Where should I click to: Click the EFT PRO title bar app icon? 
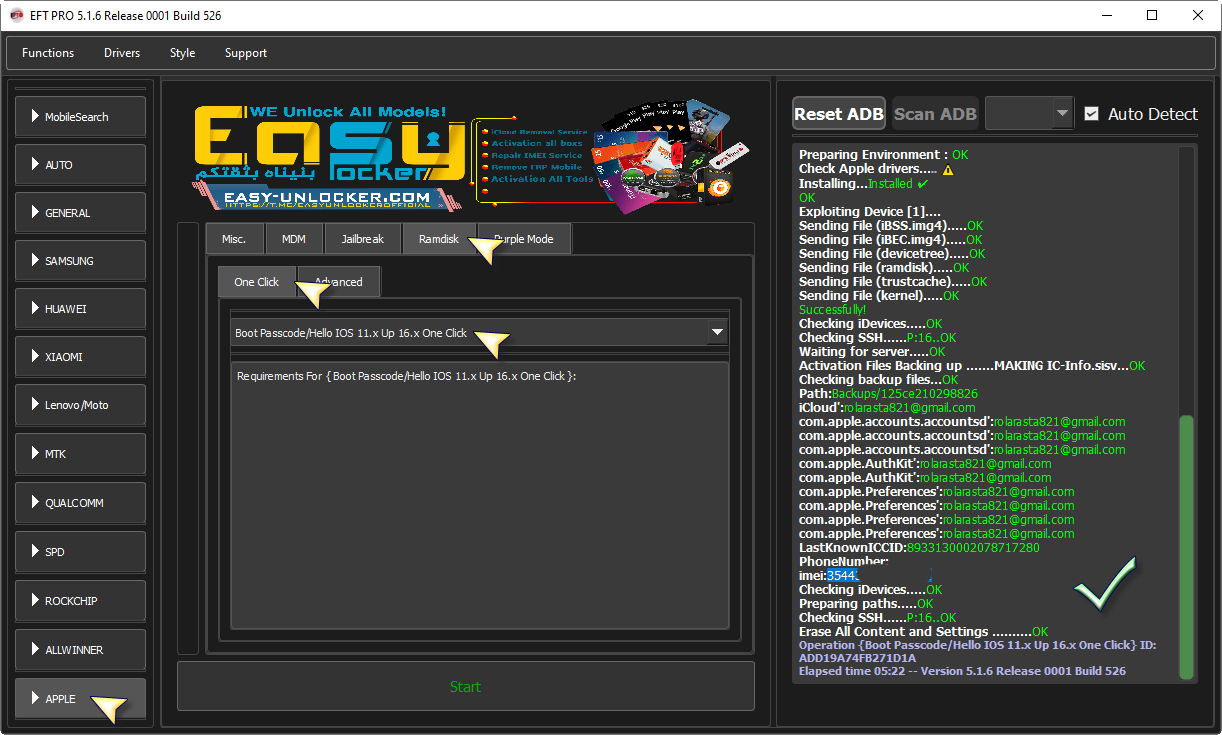click(17, 16)
